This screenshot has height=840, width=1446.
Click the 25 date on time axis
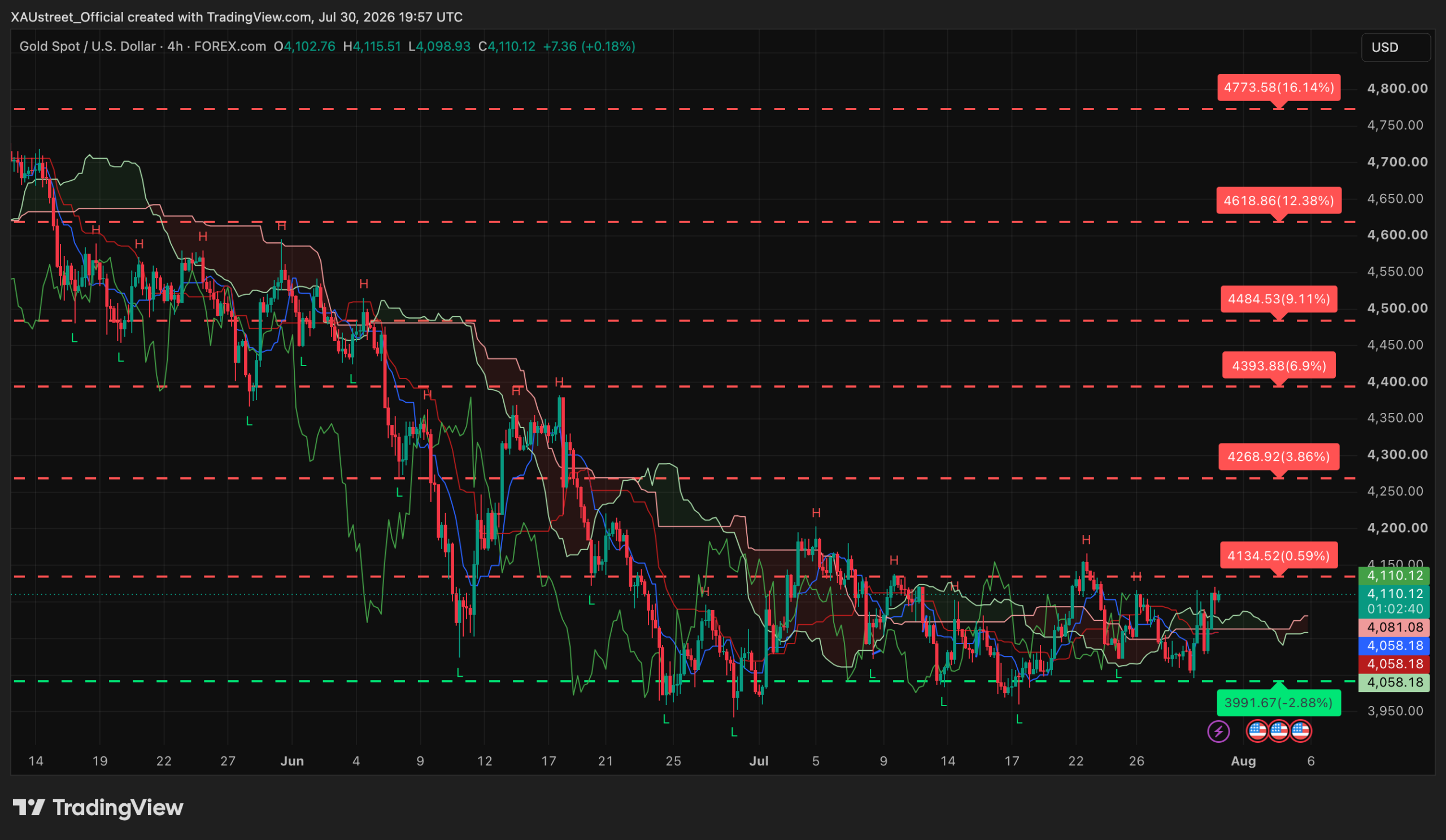click(x=673, y=761)
